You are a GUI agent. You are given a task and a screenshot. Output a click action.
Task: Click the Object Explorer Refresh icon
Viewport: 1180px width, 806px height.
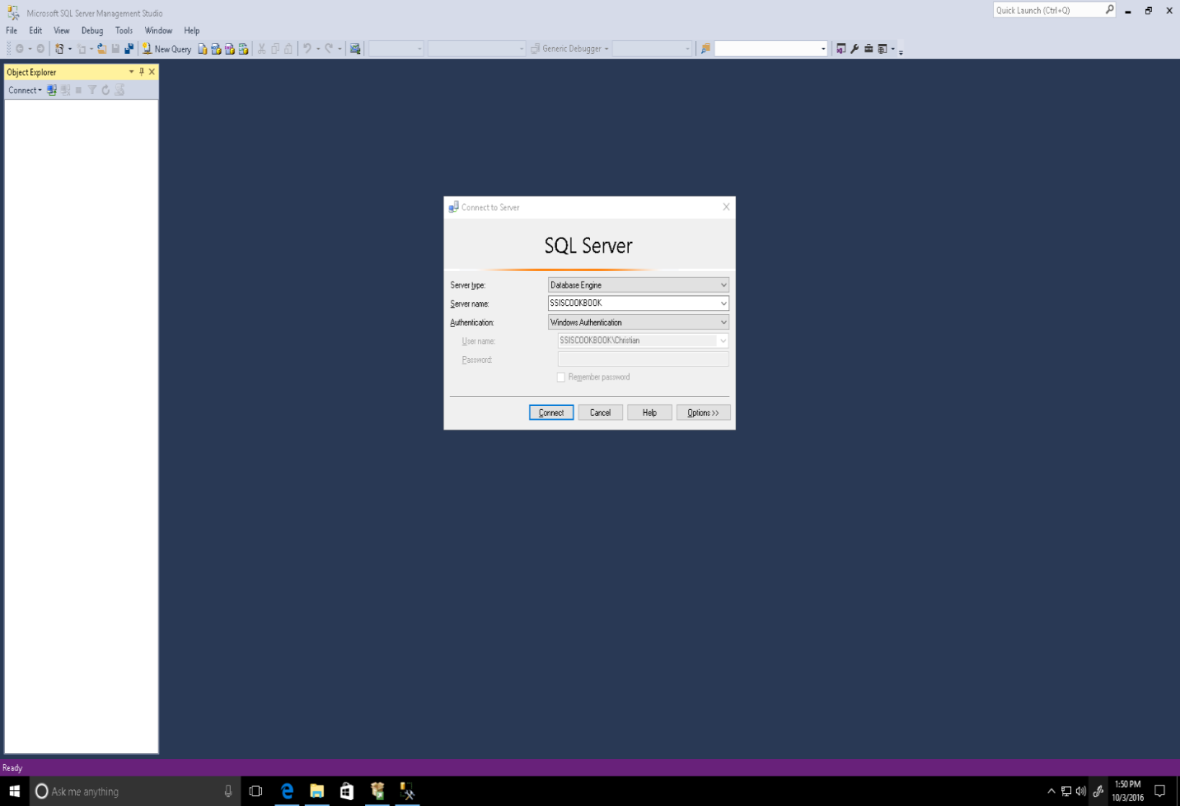click(105, 90)
